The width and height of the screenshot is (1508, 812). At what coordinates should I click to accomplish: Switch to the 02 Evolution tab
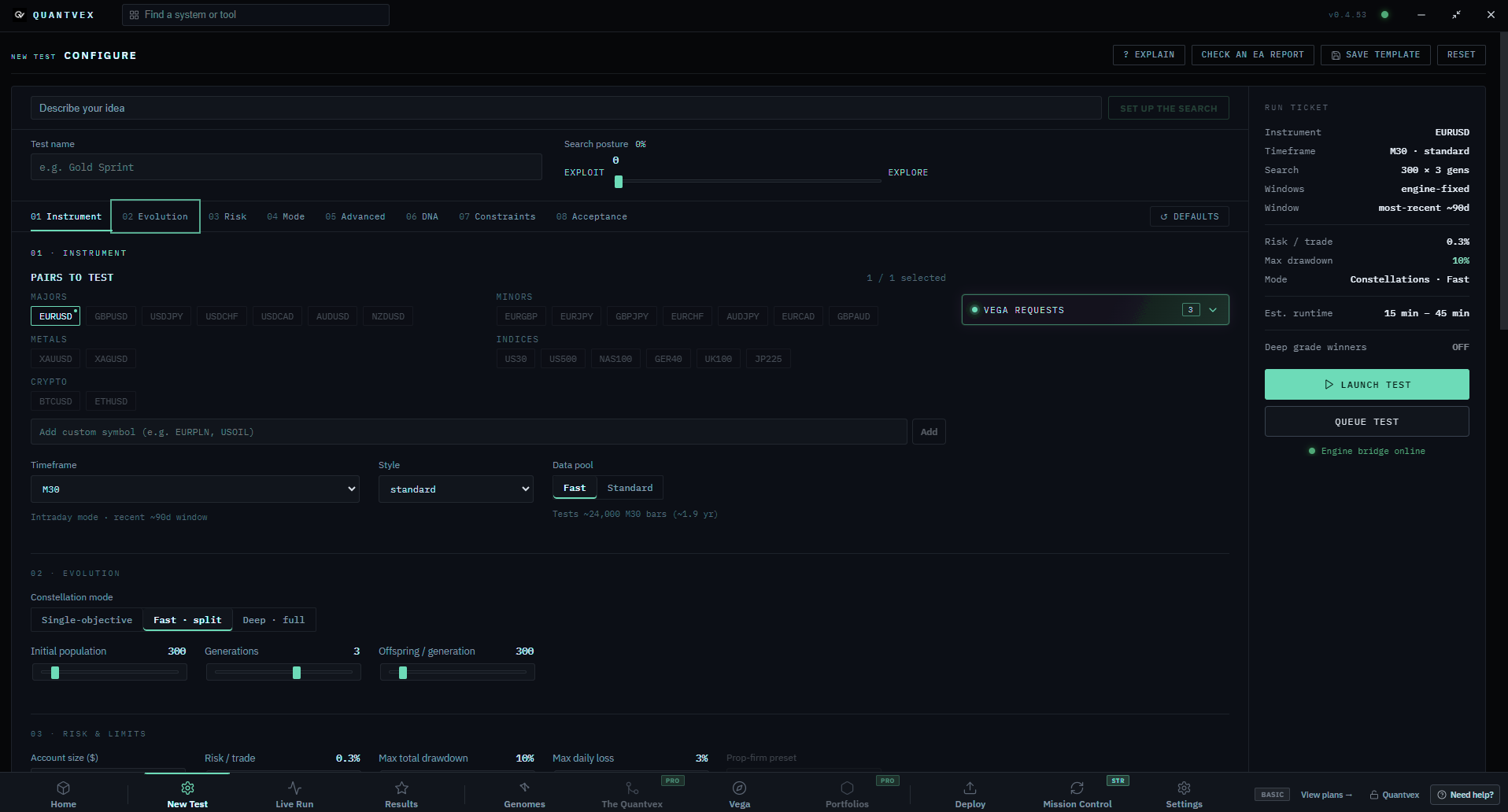coord(155,216)
